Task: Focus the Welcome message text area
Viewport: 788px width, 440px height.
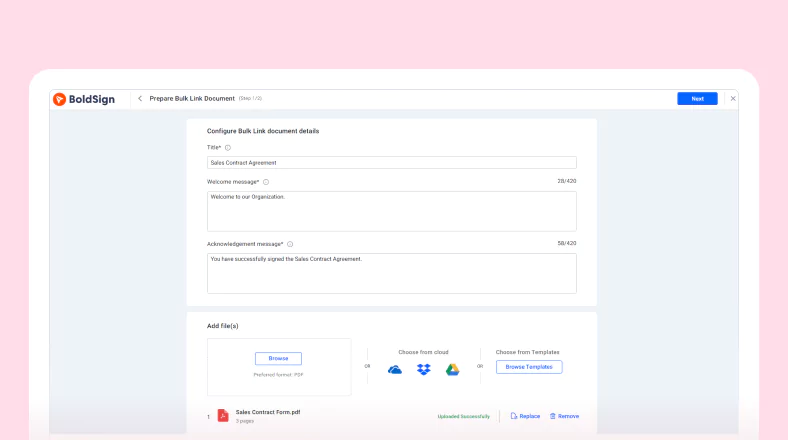Action: [391, 211]
